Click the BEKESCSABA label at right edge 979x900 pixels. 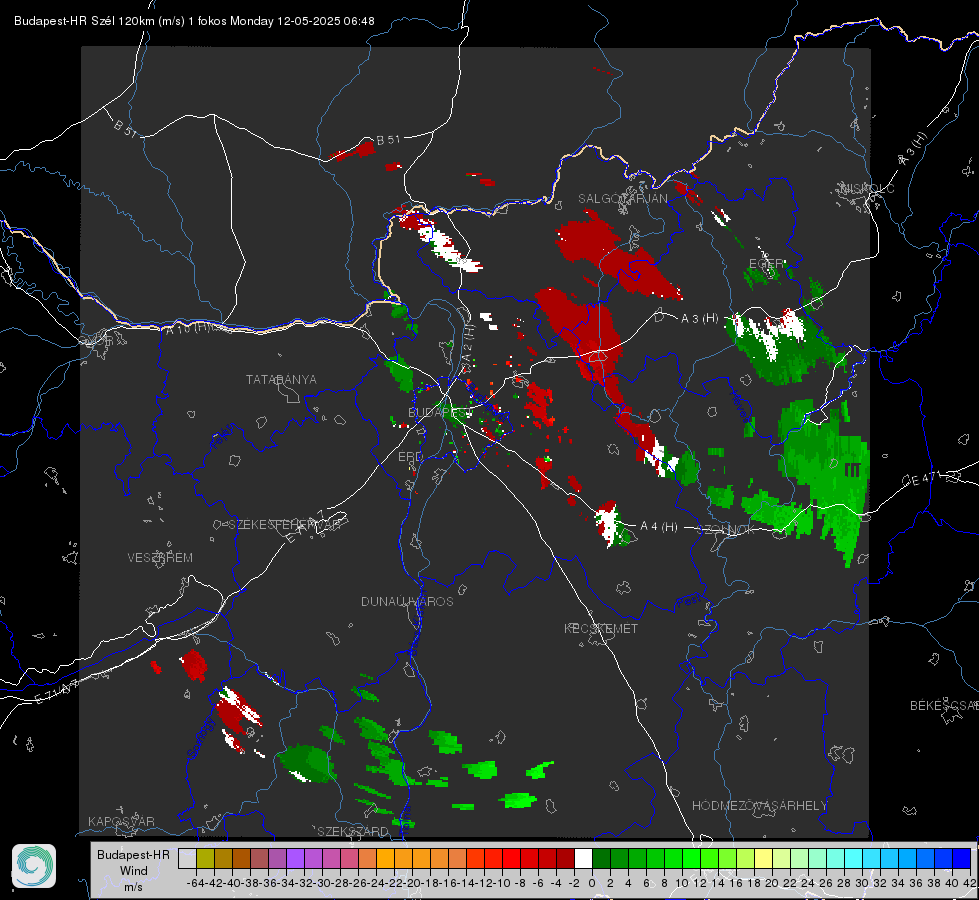pyautogui.click(x=944, y=706)
